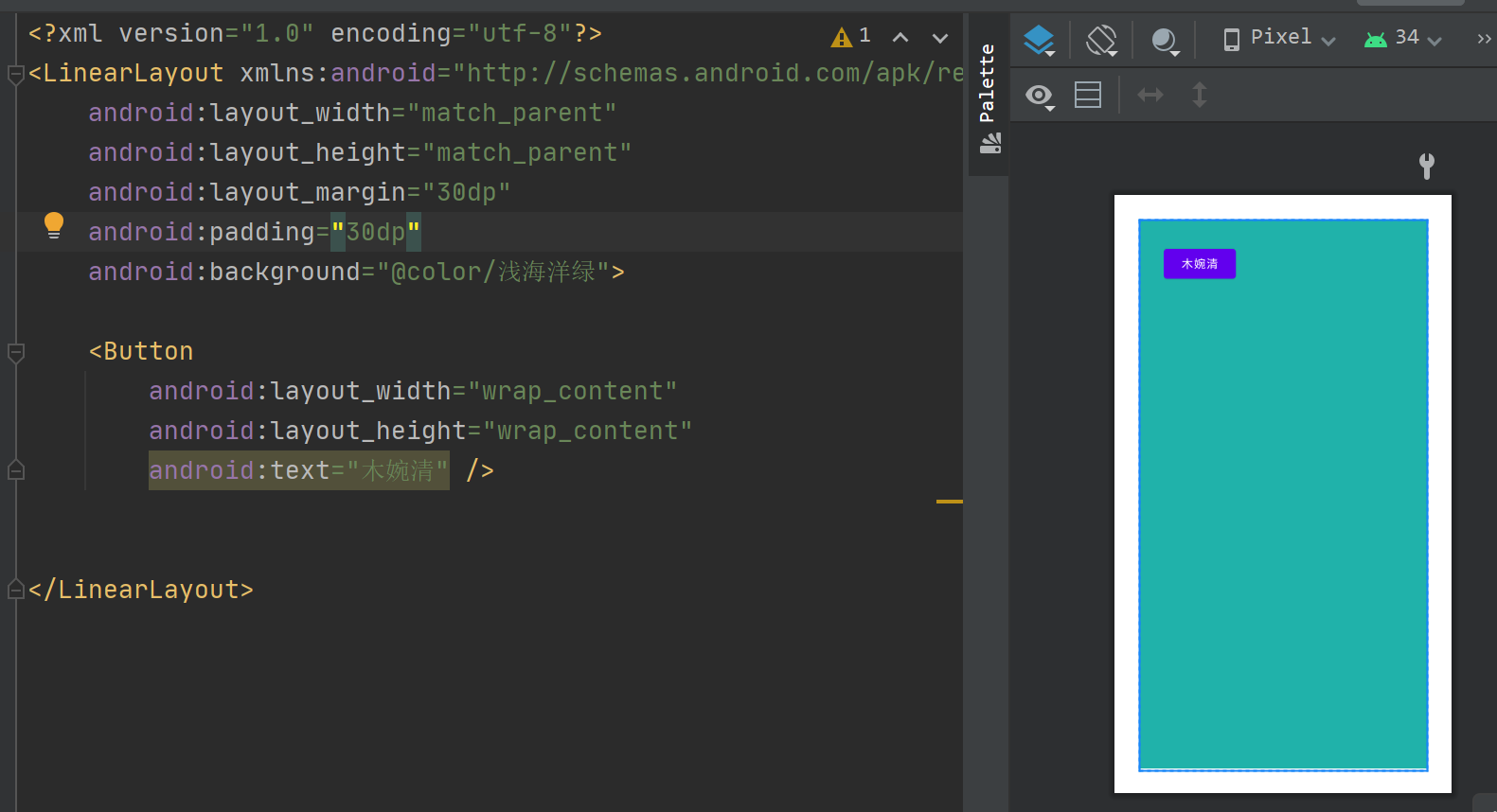Click the layout rows icon
The width and height of the screenshot is (1497, 812).
click(1088, 95)
